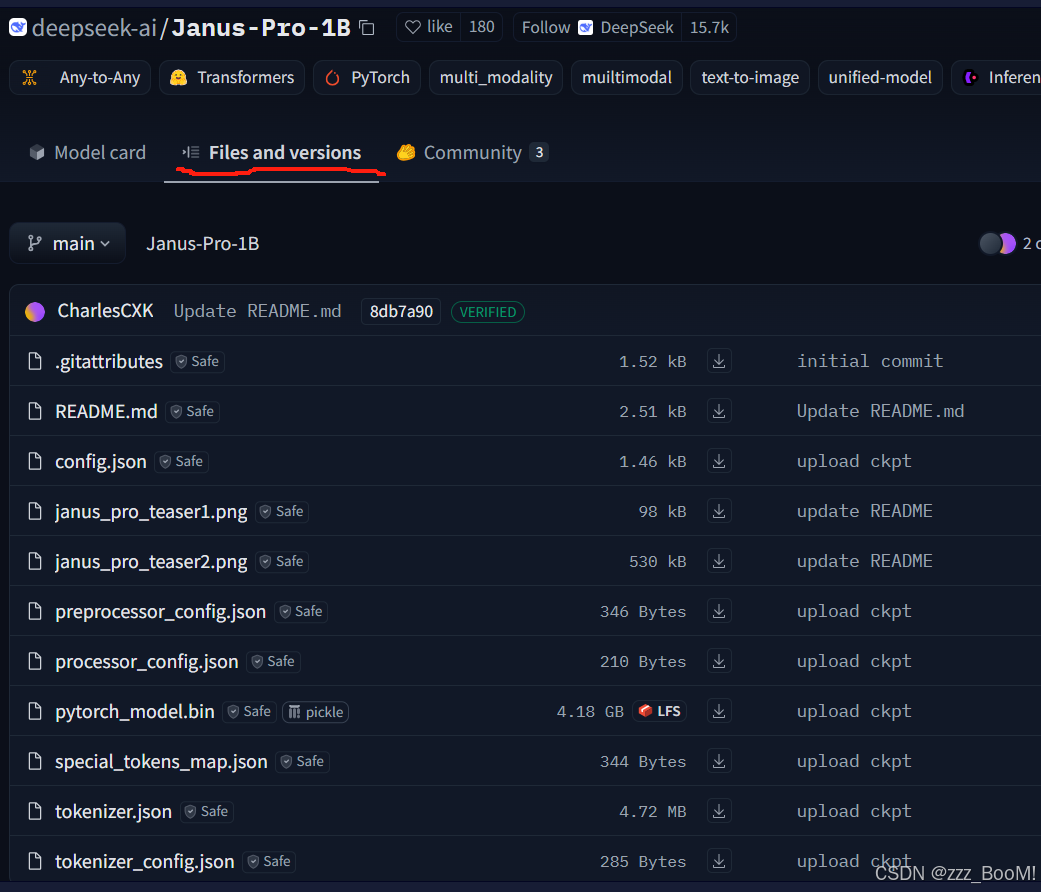Select the PyTorch tag
Screen dimensions: 1041x892
tap(367, 78)
